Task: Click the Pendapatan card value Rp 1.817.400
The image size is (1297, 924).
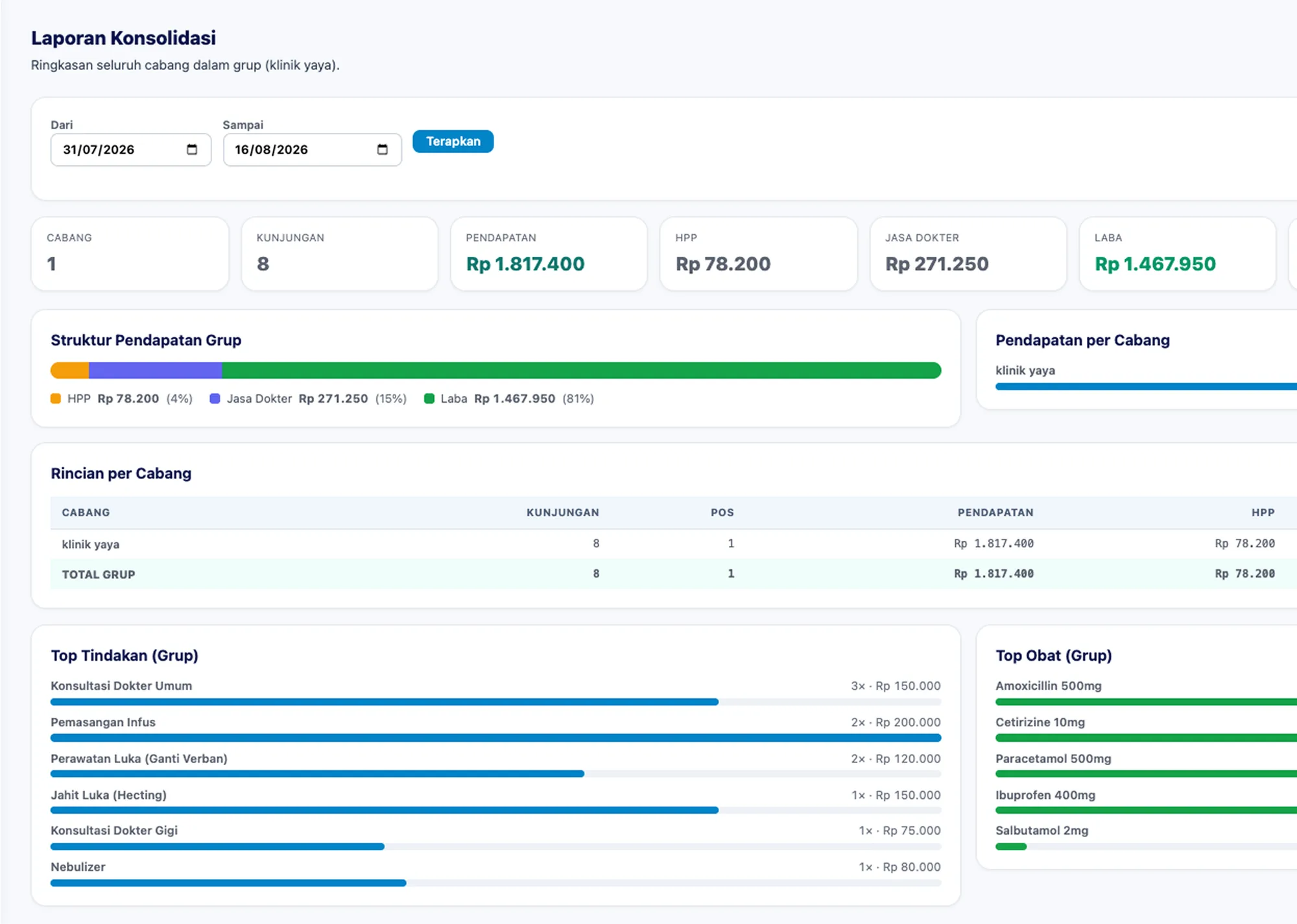Action: pyautogui.click(x=525, y=264)
